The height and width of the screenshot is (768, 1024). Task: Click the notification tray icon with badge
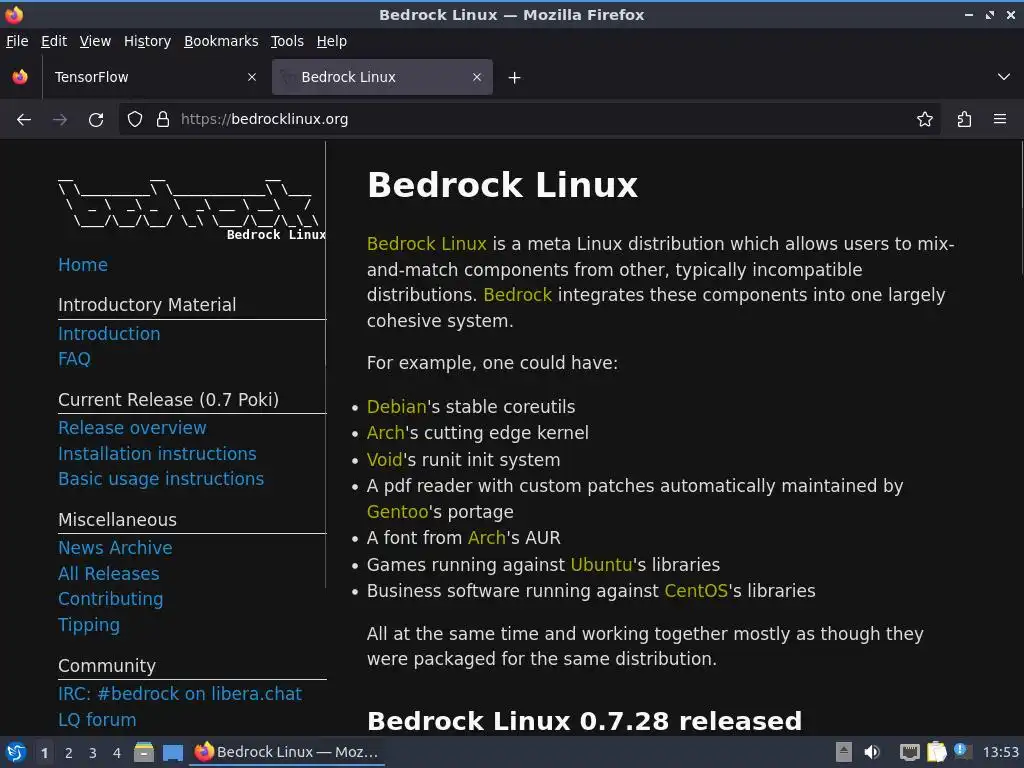point(963,751)
